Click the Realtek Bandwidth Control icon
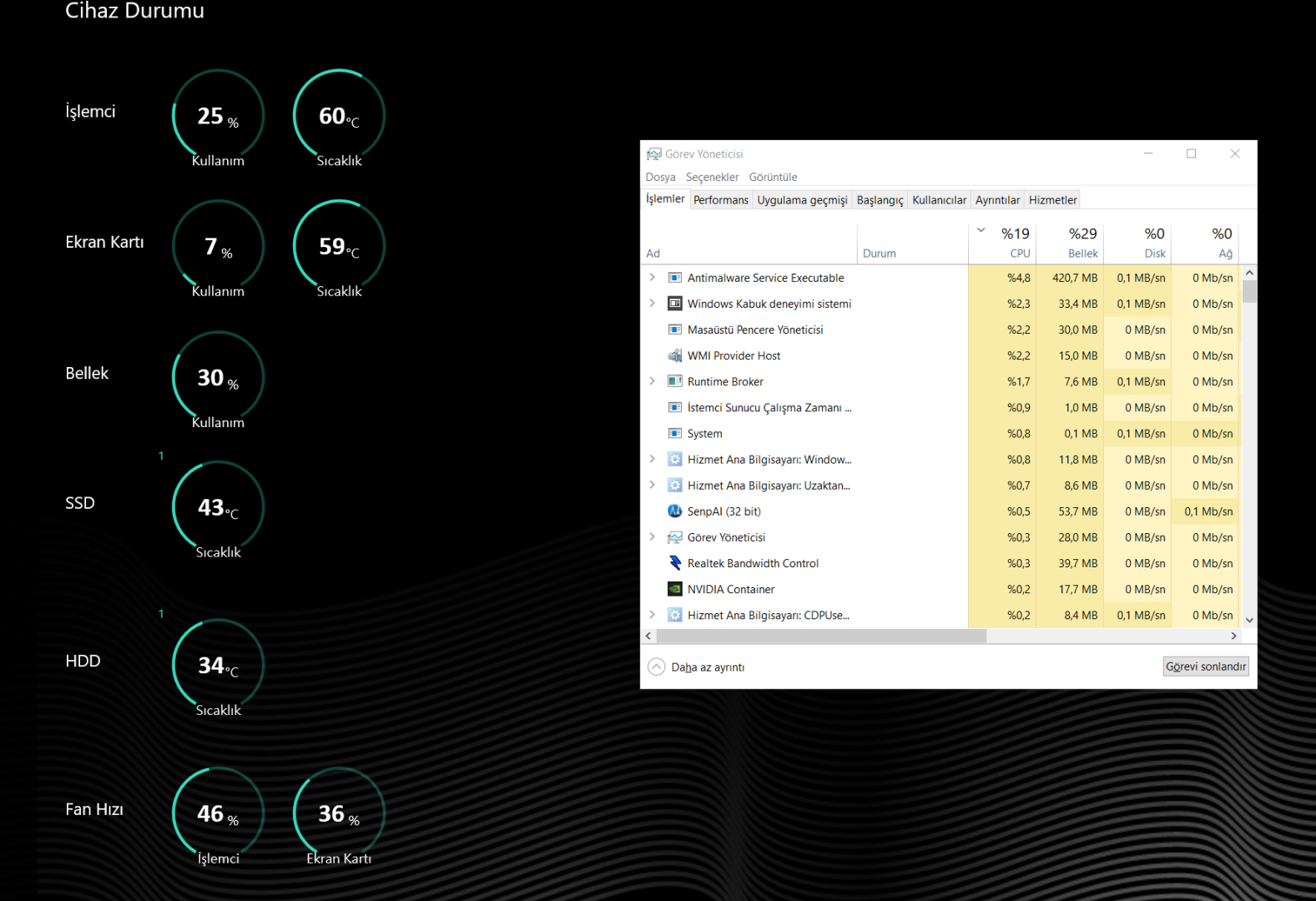The height and width of the screenshot is (901, 1316). pos(675,563)
